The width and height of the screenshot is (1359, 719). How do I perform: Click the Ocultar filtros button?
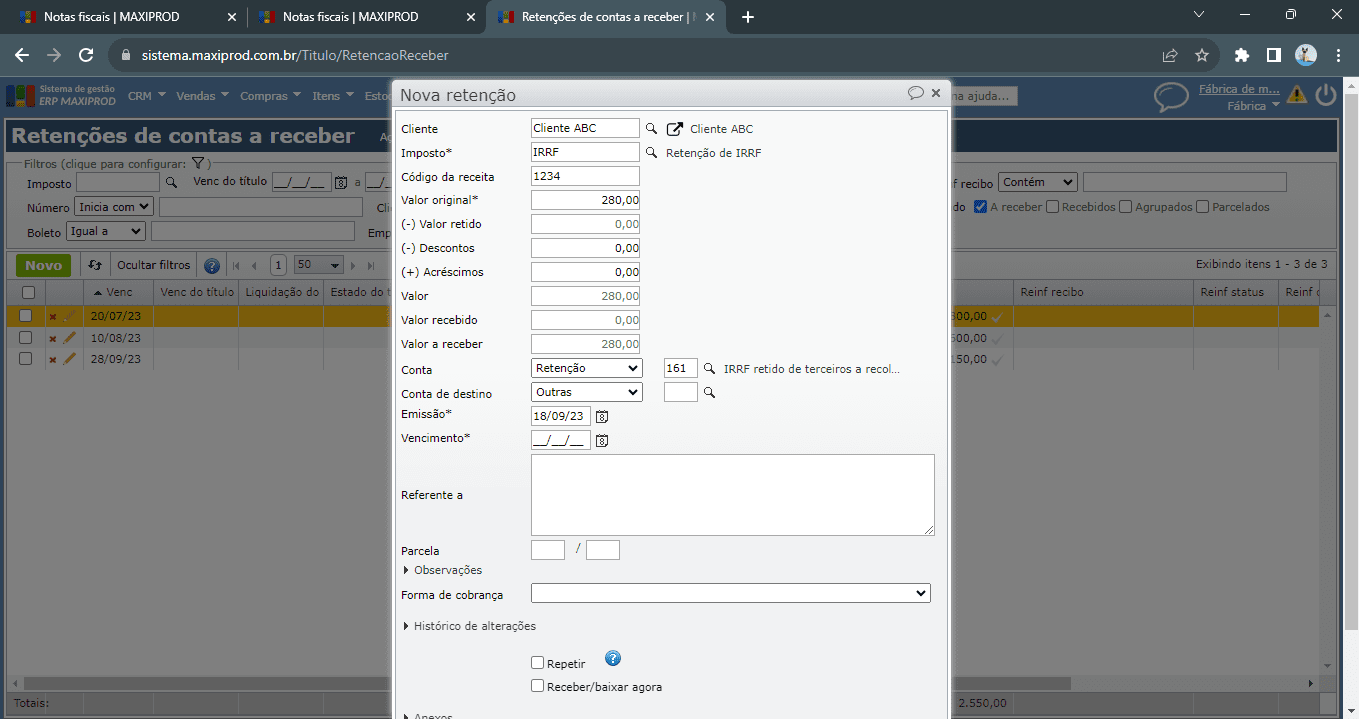click(153, 265)
